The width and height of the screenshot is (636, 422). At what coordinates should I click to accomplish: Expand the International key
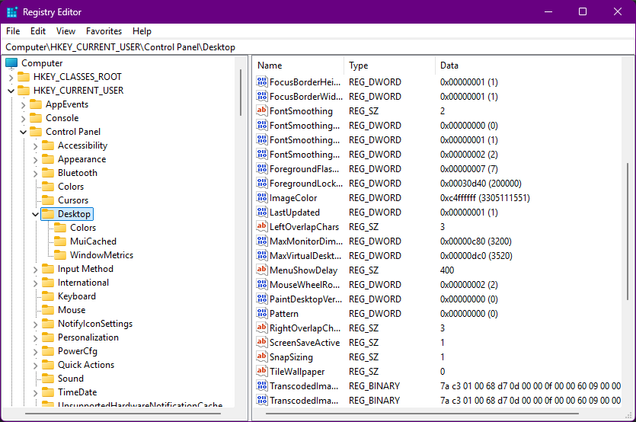(x=35, y=283)
